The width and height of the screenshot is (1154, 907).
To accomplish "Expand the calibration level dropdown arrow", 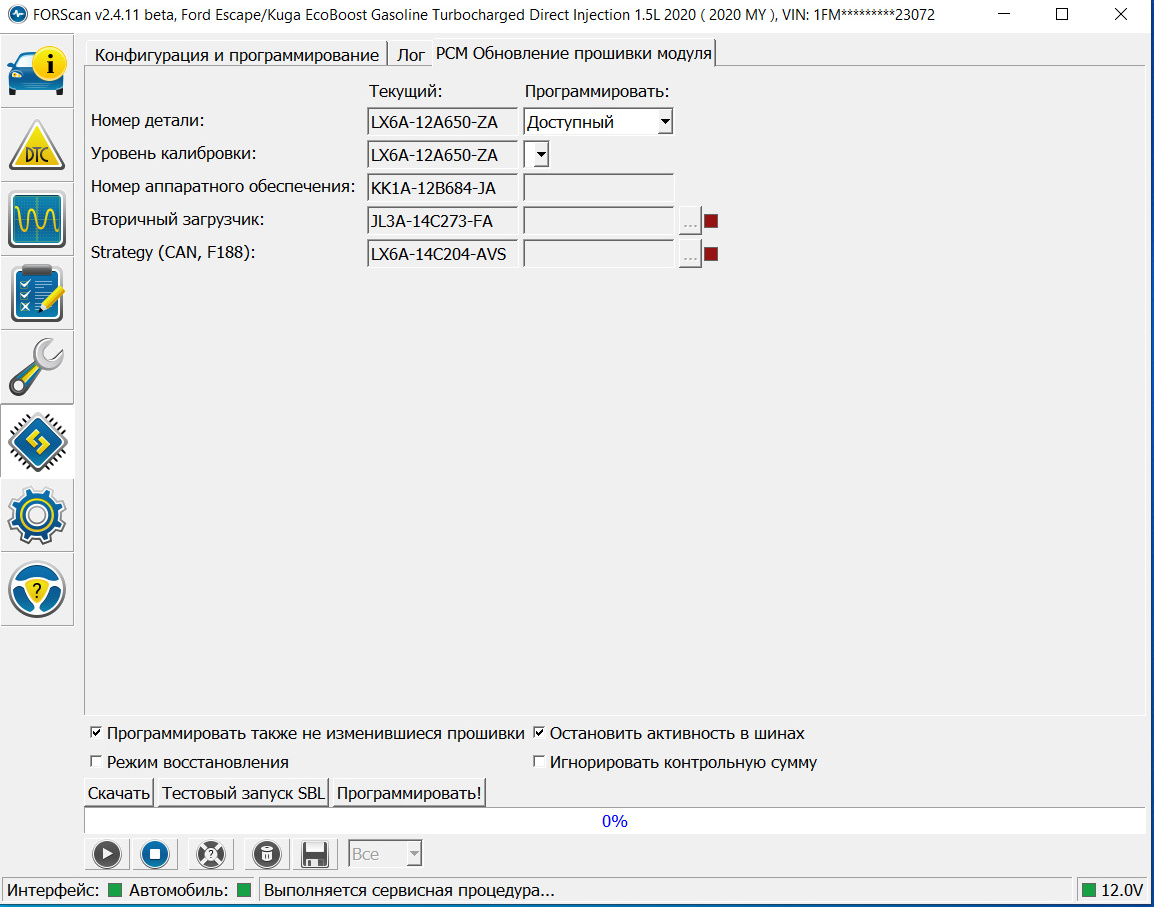I will 539,154.
